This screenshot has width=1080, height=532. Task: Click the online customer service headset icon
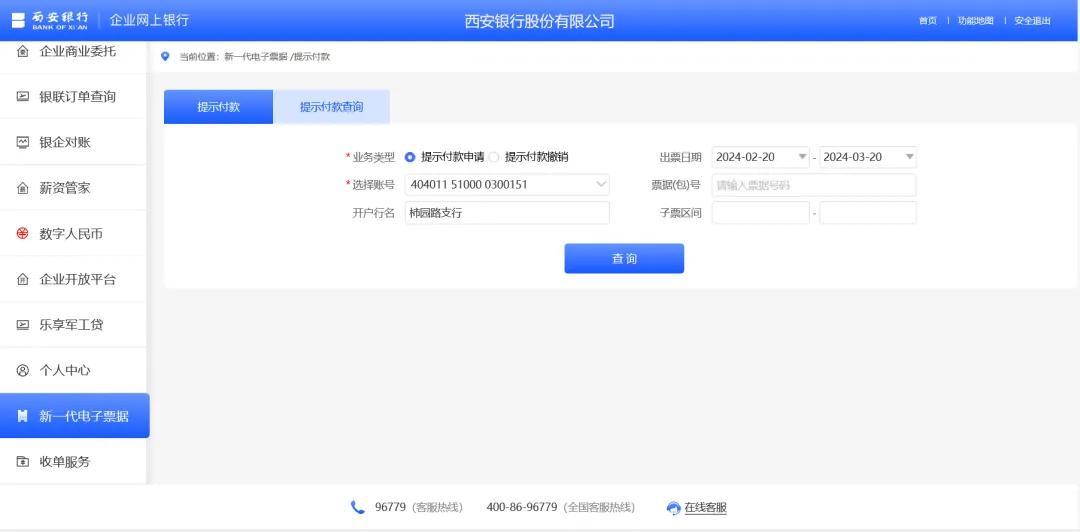(x=674, y=508)
